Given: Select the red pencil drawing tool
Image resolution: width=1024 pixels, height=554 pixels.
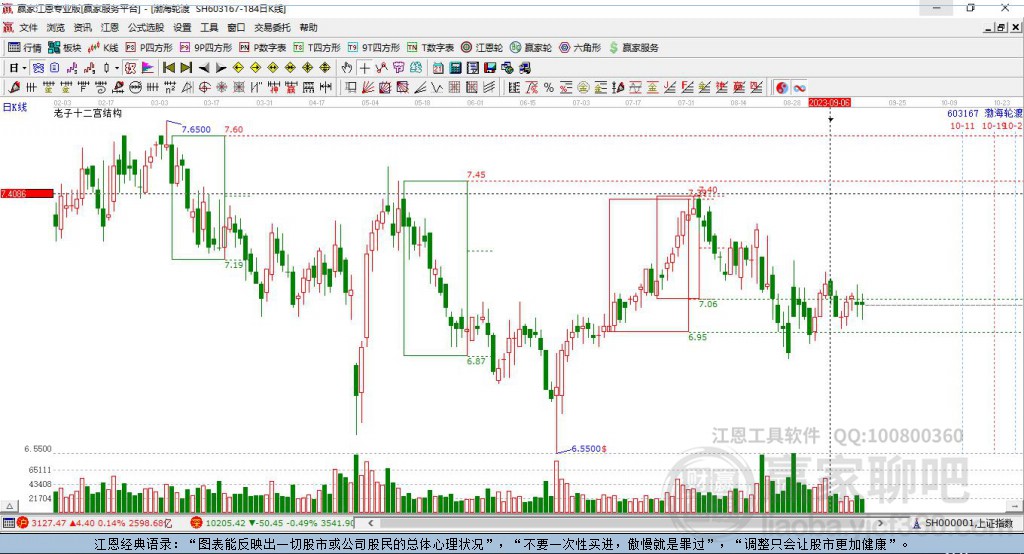Looking at the screenshot, I should click(x=14, y=88).
